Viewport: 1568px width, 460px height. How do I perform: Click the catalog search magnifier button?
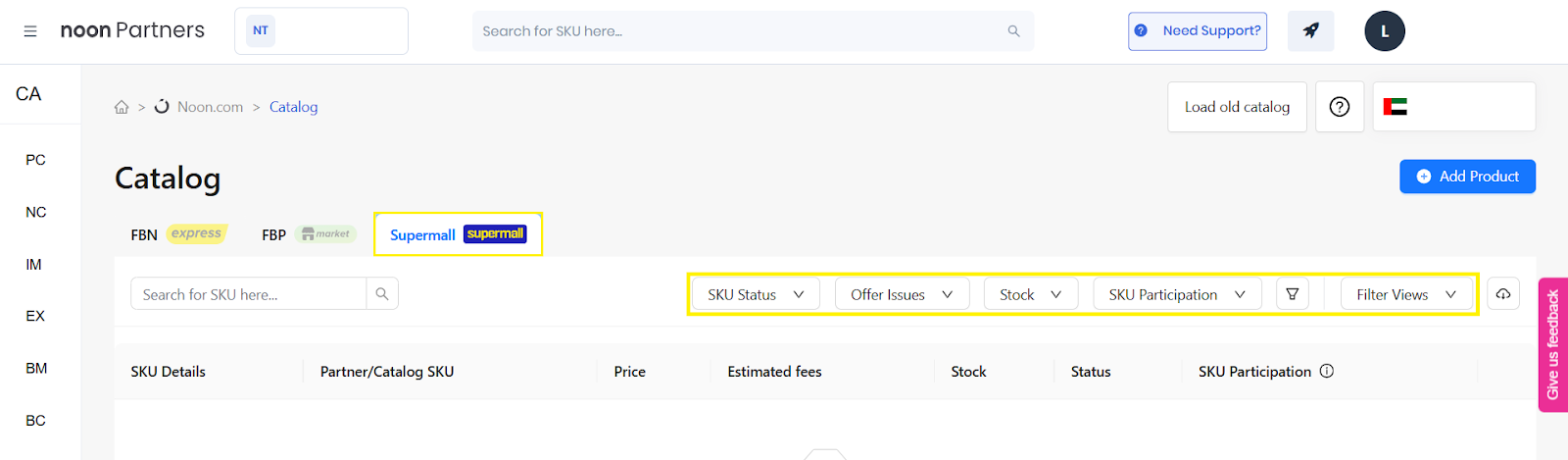pyautogui.click(x=382, y=294)
